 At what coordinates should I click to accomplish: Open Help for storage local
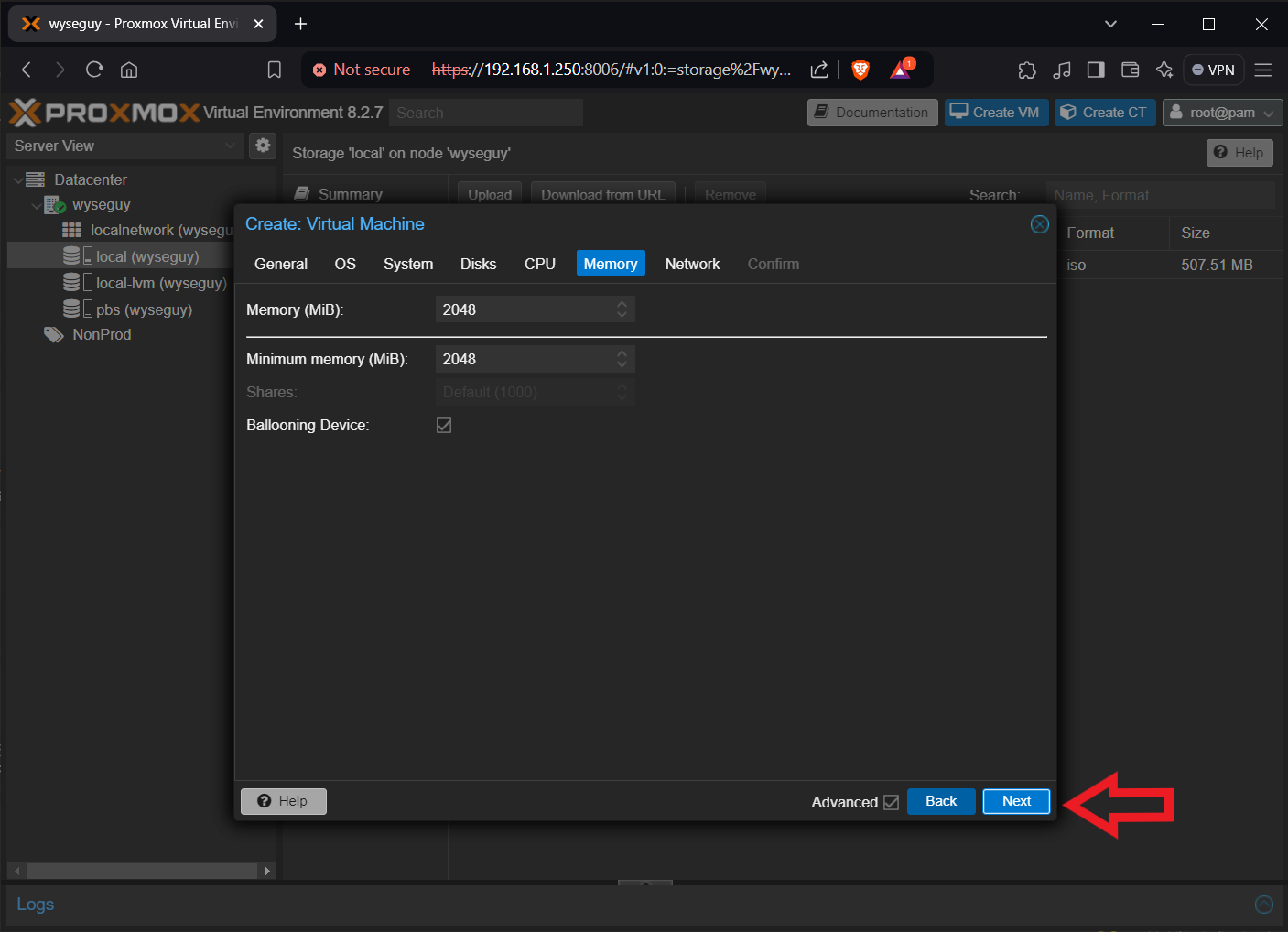(1239, 153)
